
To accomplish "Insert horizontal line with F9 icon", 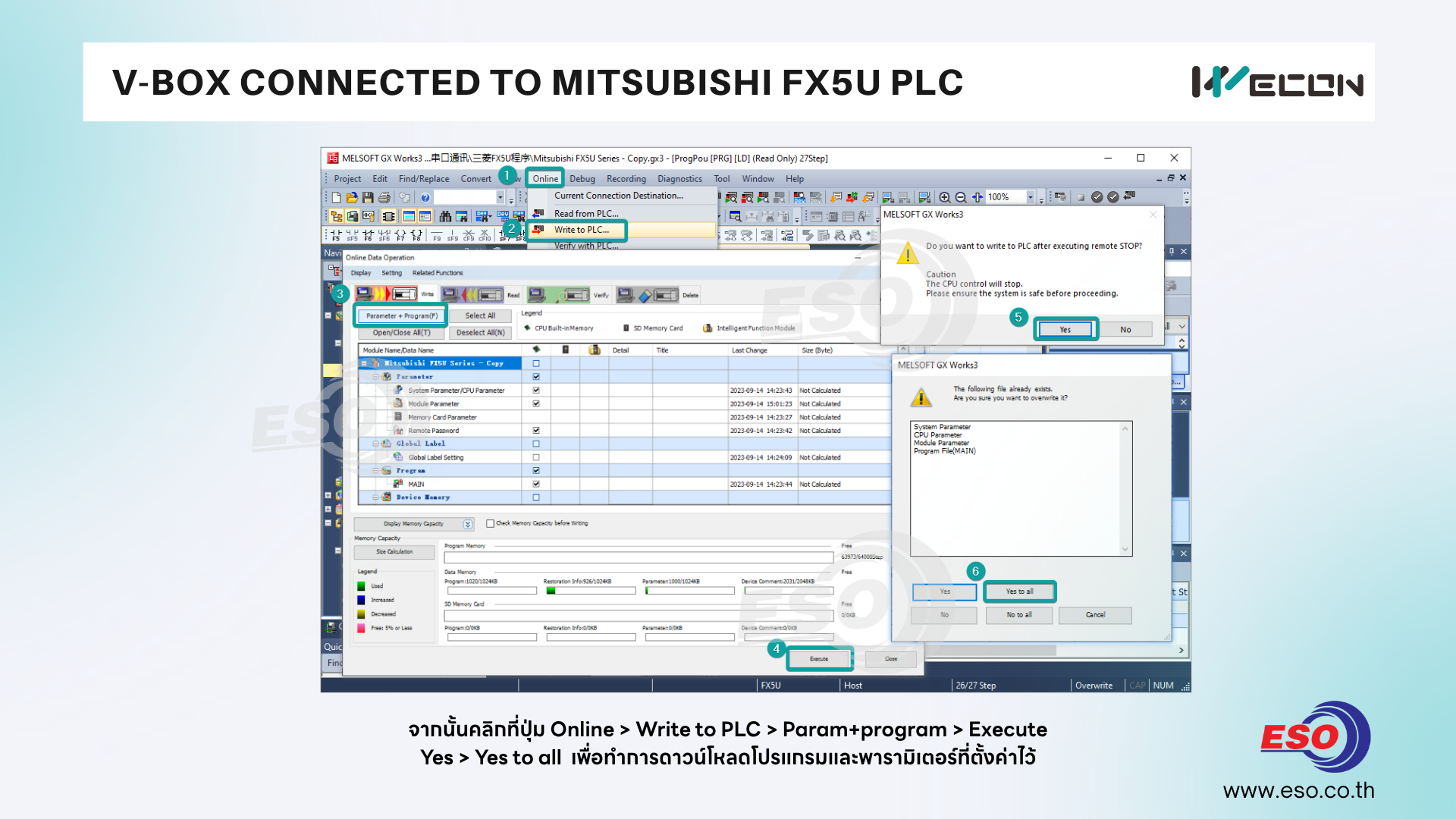I will (437, 235).
